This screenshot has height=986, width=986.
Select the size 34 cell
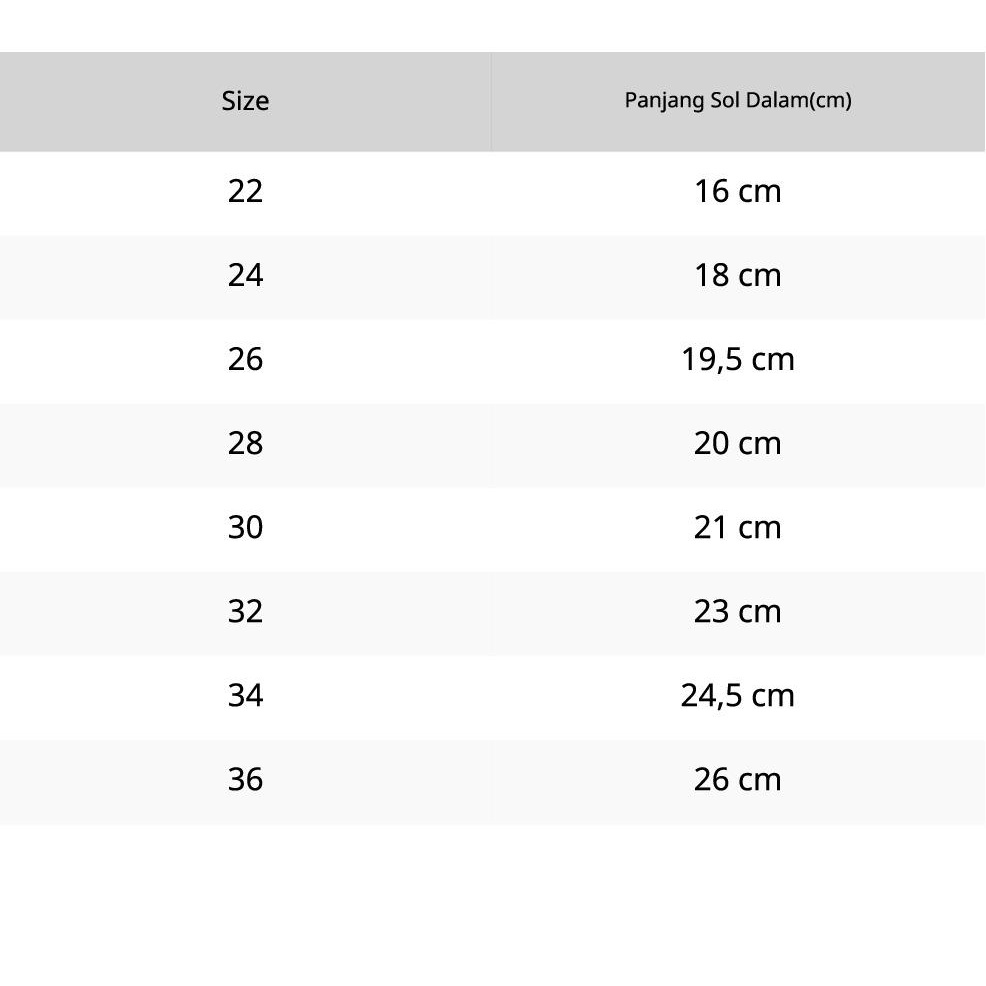pyautogui.click(x=245, y=695)
